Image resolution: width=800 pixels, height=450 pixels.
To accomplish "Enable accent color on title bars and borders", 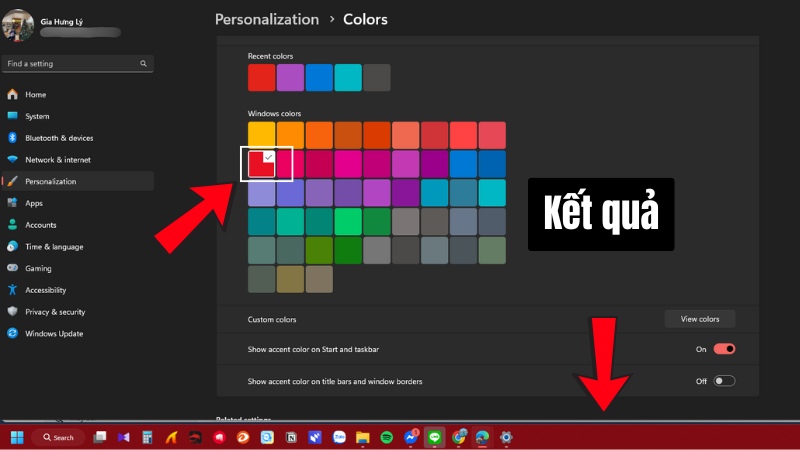I will [x=724, y=381].
